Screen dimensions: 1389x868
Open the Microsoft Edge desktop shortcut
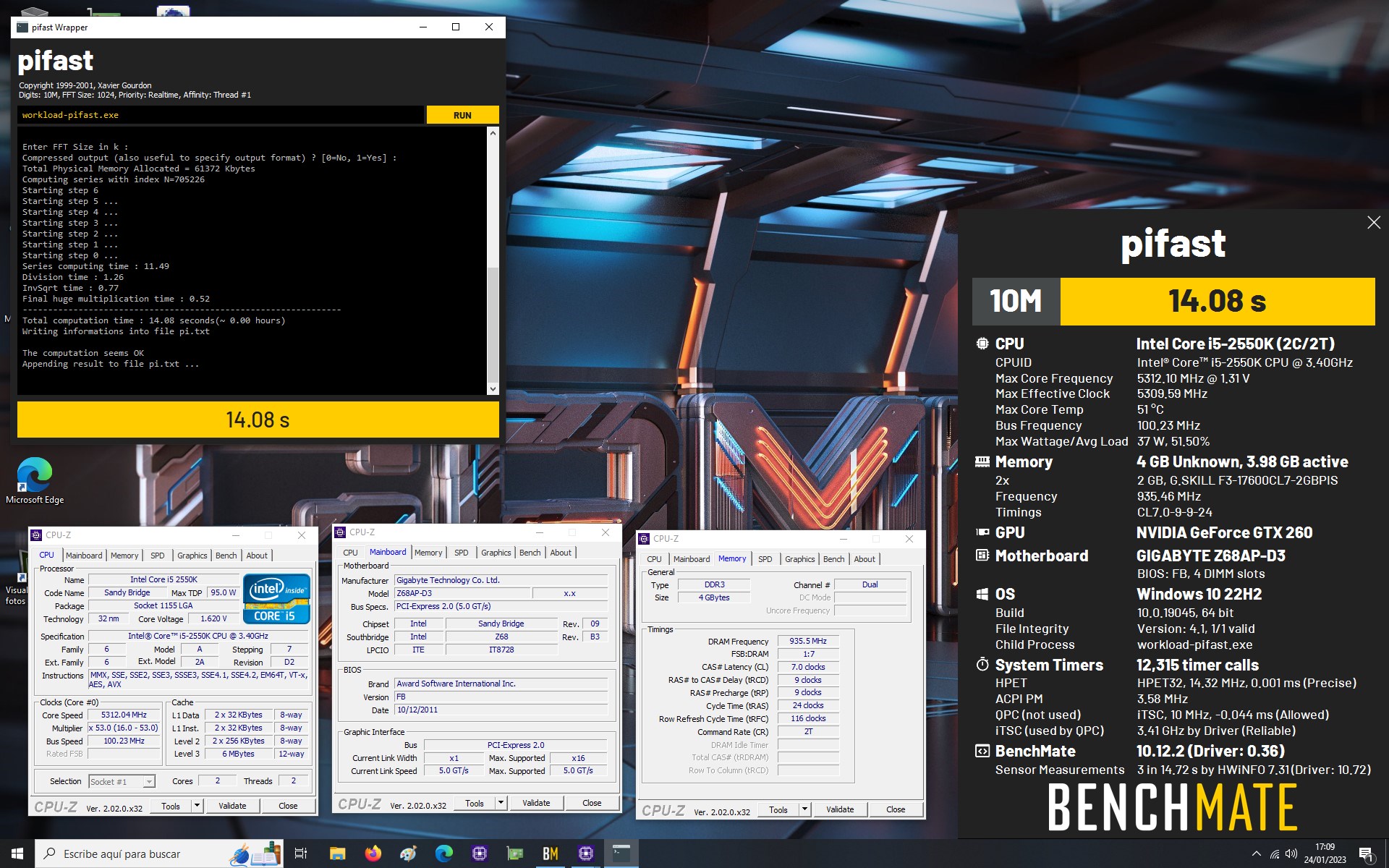[35, 480]
